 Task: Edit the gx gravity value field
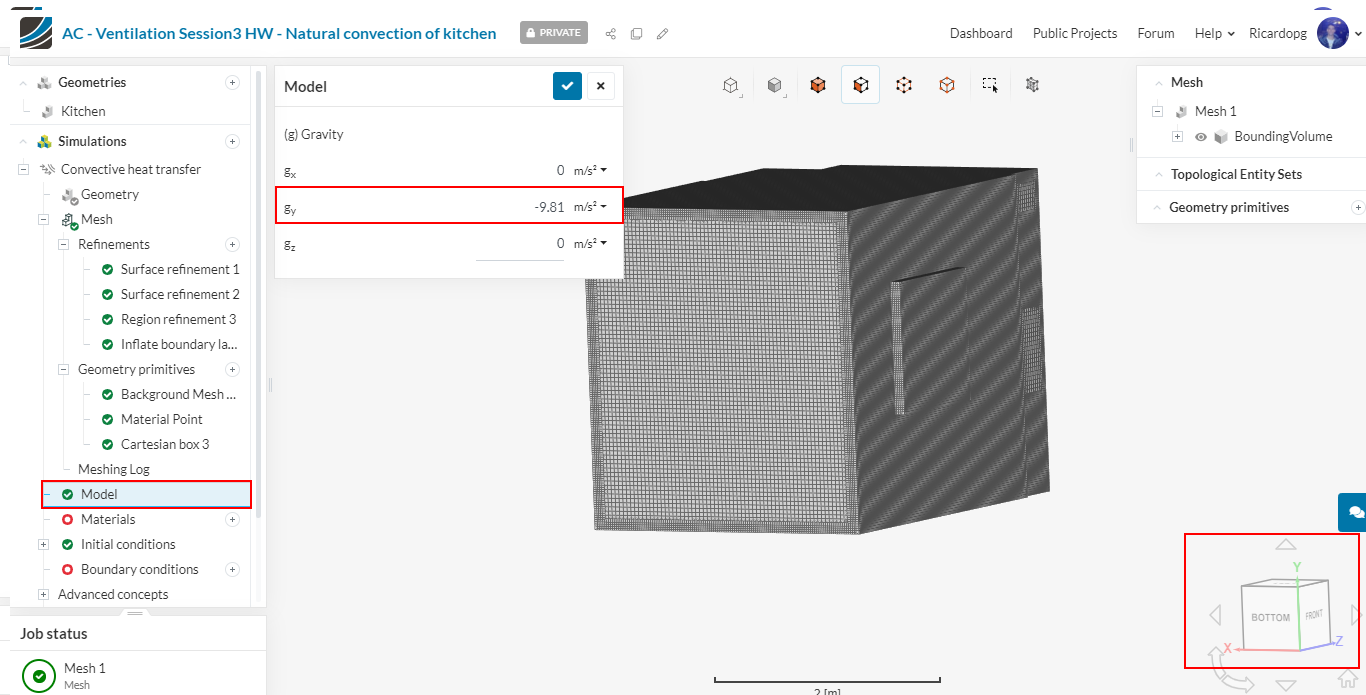(520, 170)
